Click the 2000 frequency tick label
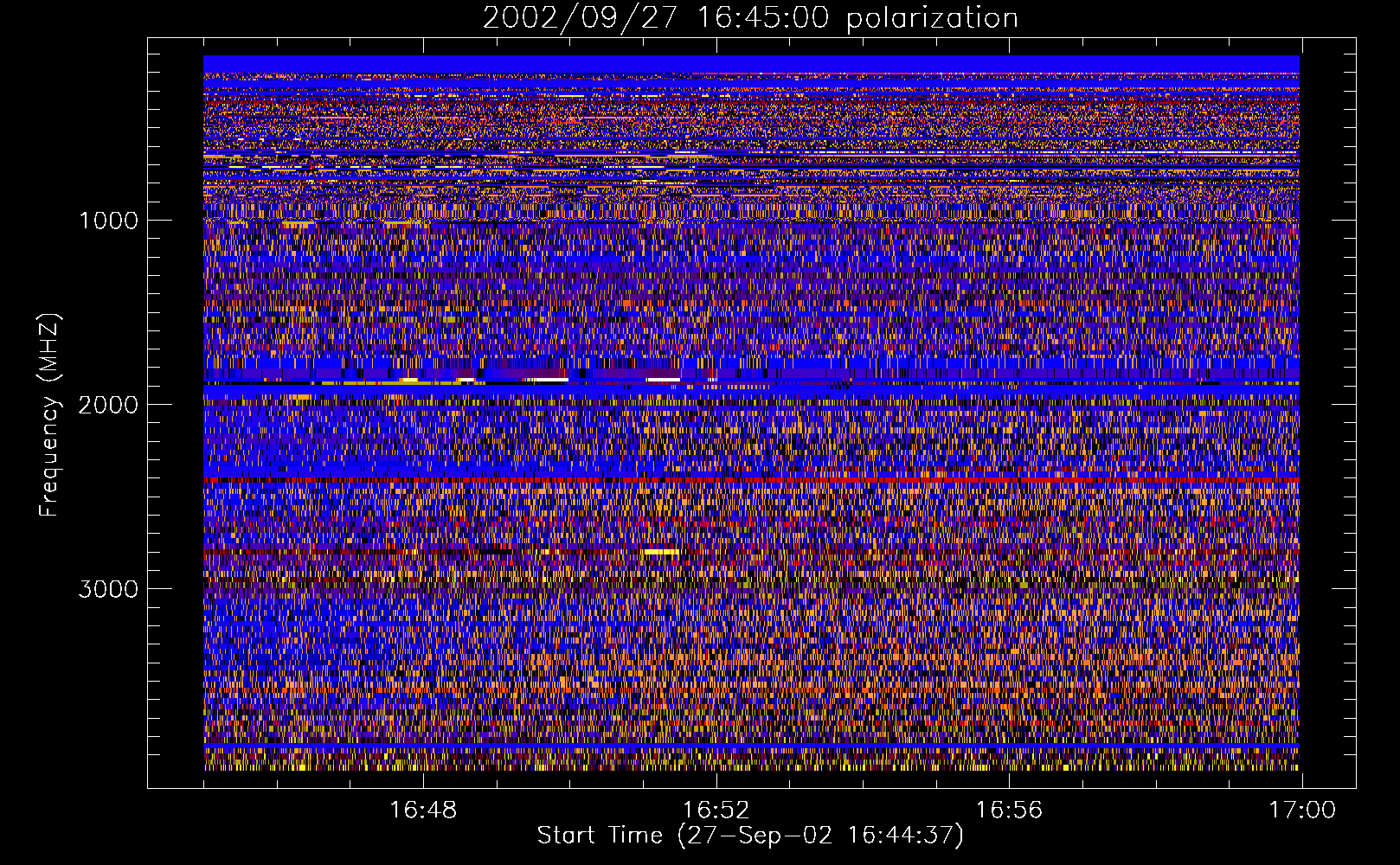The image size is (1400, 865). [108, 404]
